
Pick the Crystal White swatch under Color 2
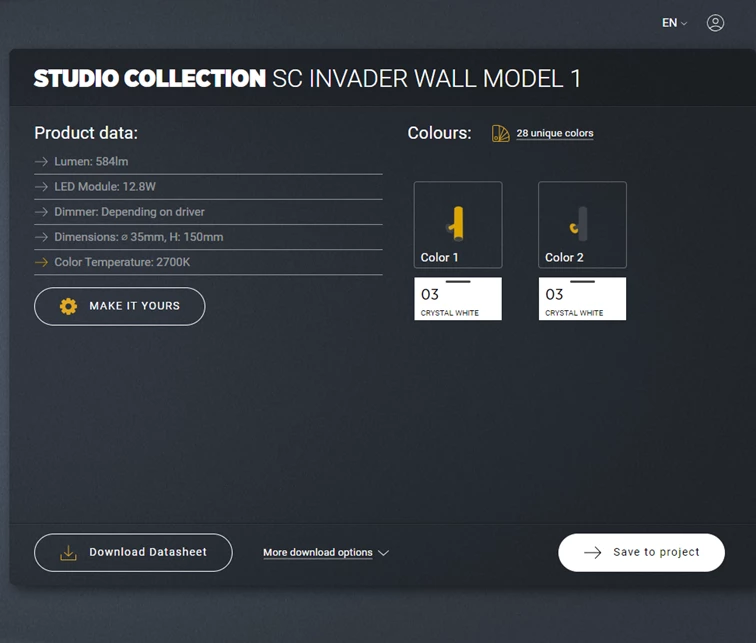(x=582, y=299)
